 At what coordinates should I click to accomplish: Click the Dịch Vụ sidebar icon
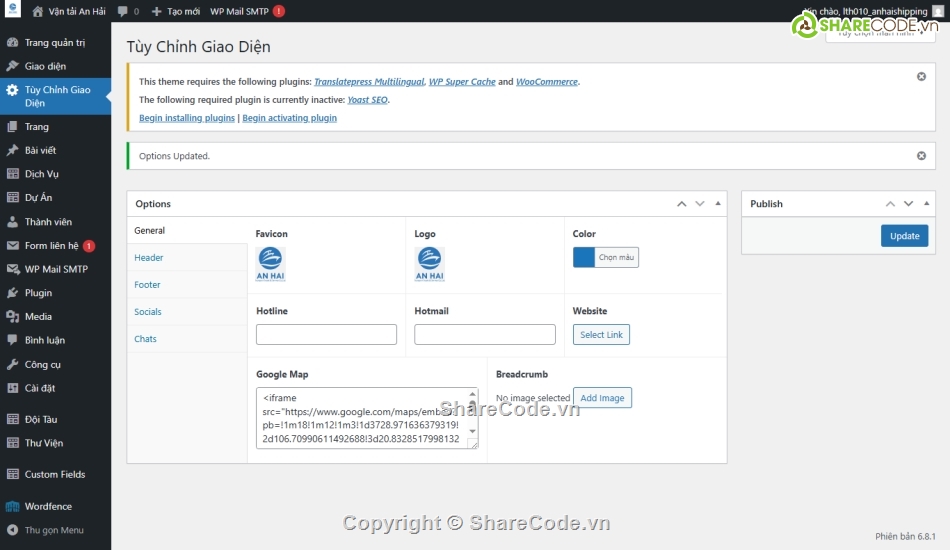coord(12,174)
